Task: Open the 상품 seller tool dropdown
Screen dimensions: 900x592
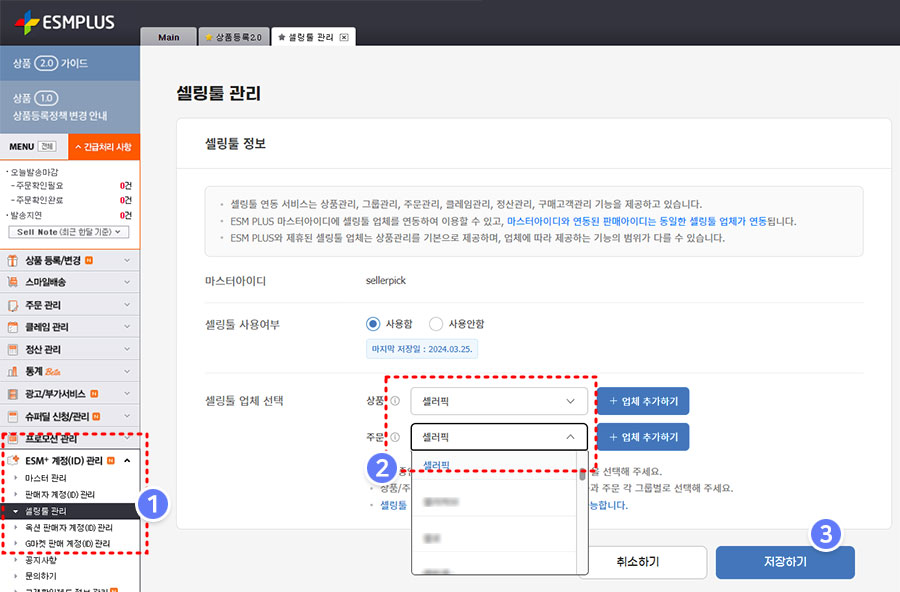Action: (x=499, y=401)
